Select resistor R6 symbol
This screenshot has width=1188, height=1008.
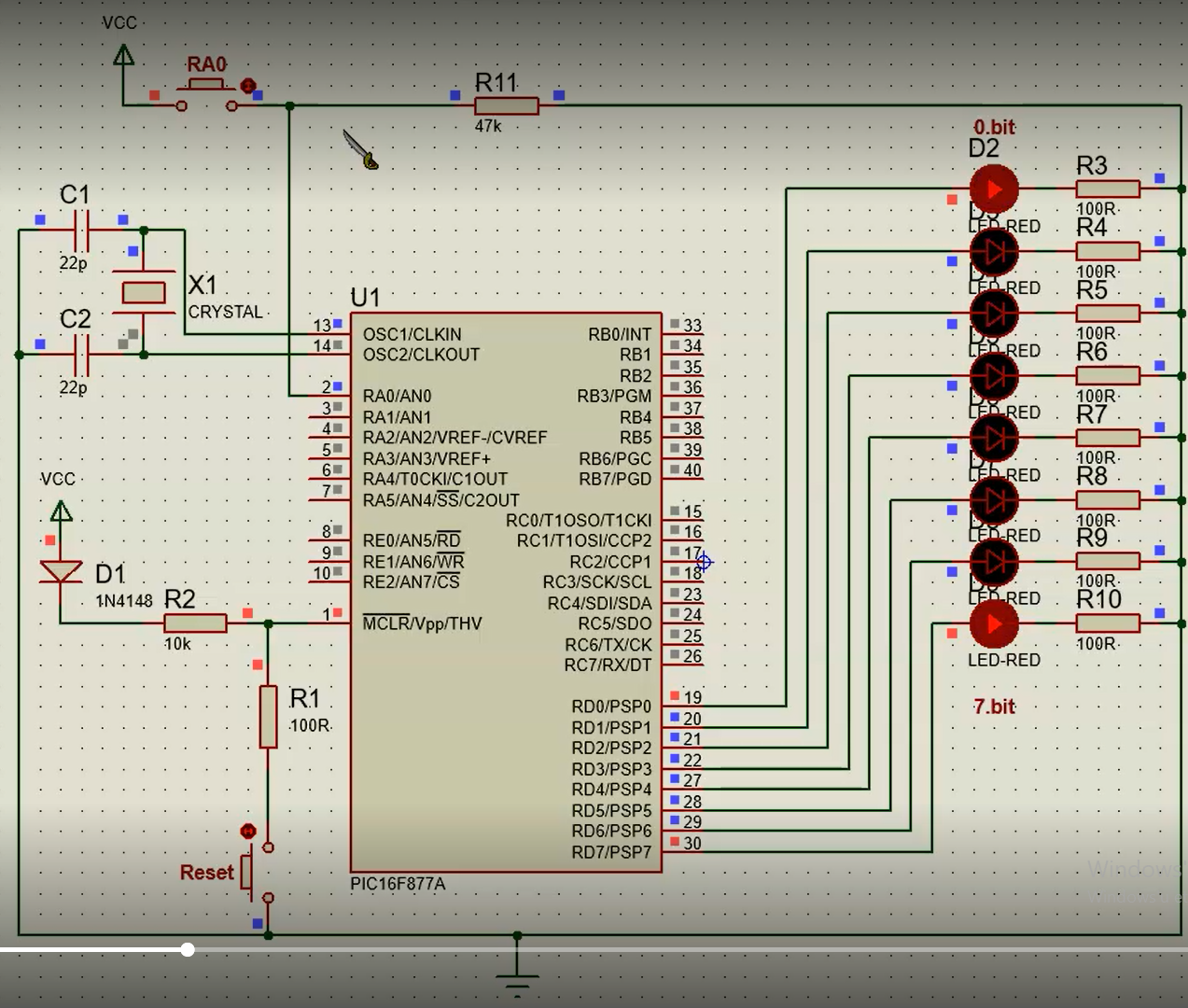(1108, 376)
